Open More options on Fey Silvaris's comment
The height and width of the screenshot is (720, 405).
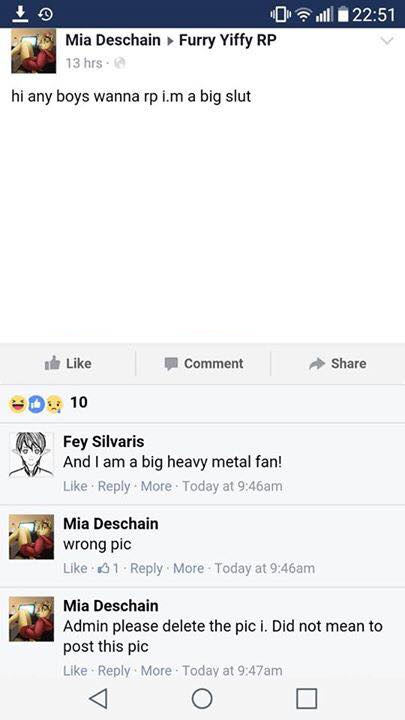156,486
